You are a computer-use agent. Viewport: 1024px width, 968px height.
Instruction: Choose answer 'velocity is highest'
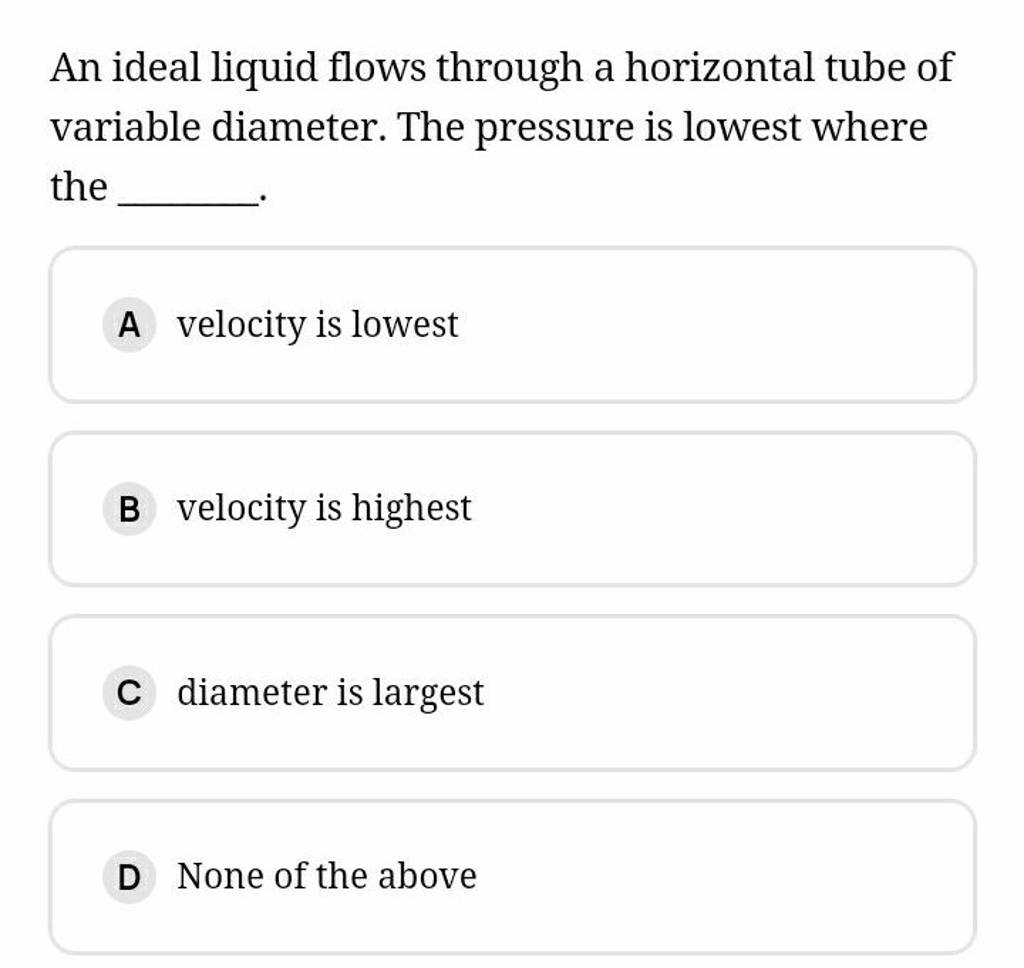click(322, 508)
